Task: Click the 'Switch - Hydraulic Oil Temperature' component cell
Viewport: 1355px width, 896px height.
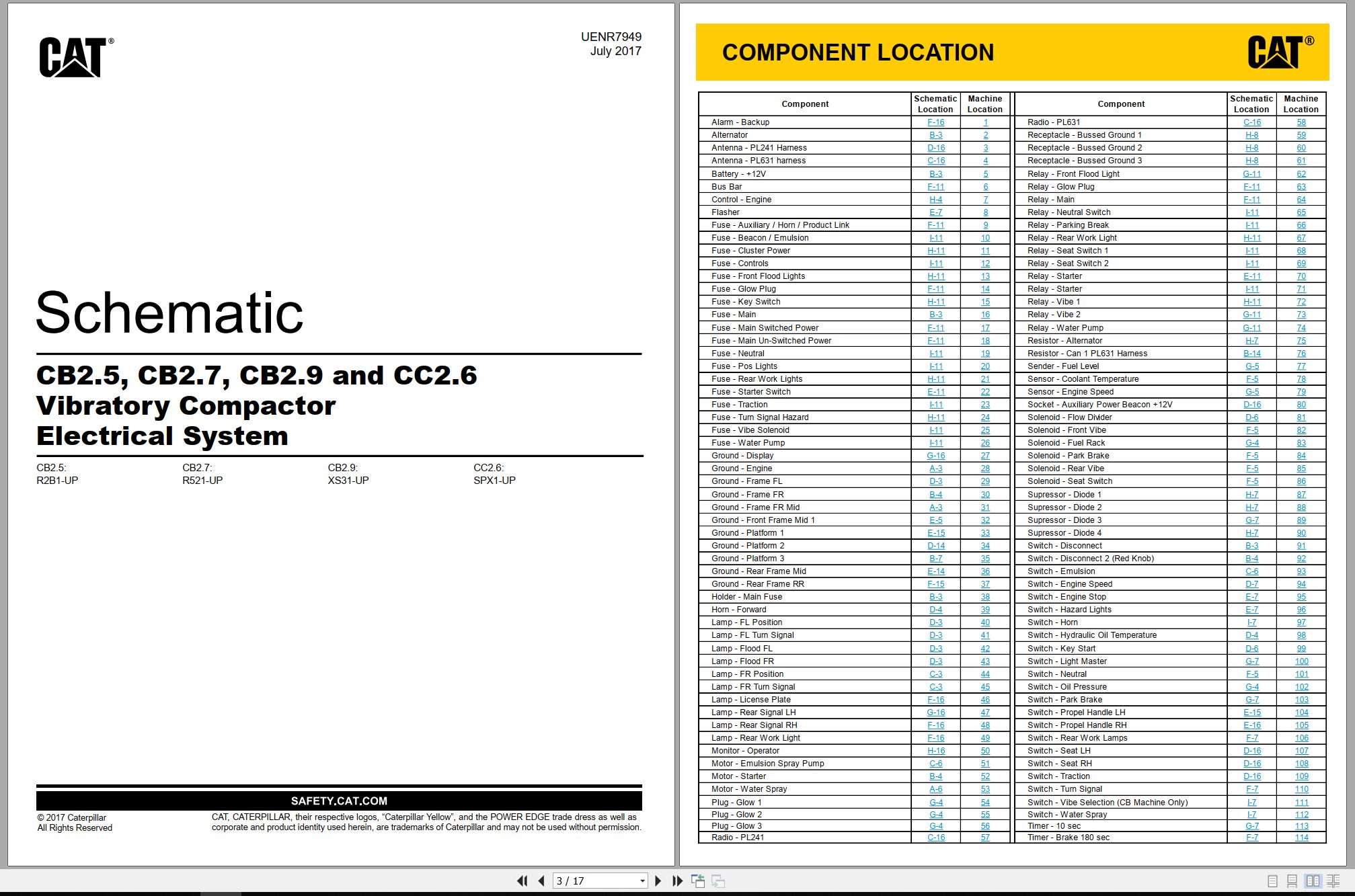Action: click(1121, 635)
